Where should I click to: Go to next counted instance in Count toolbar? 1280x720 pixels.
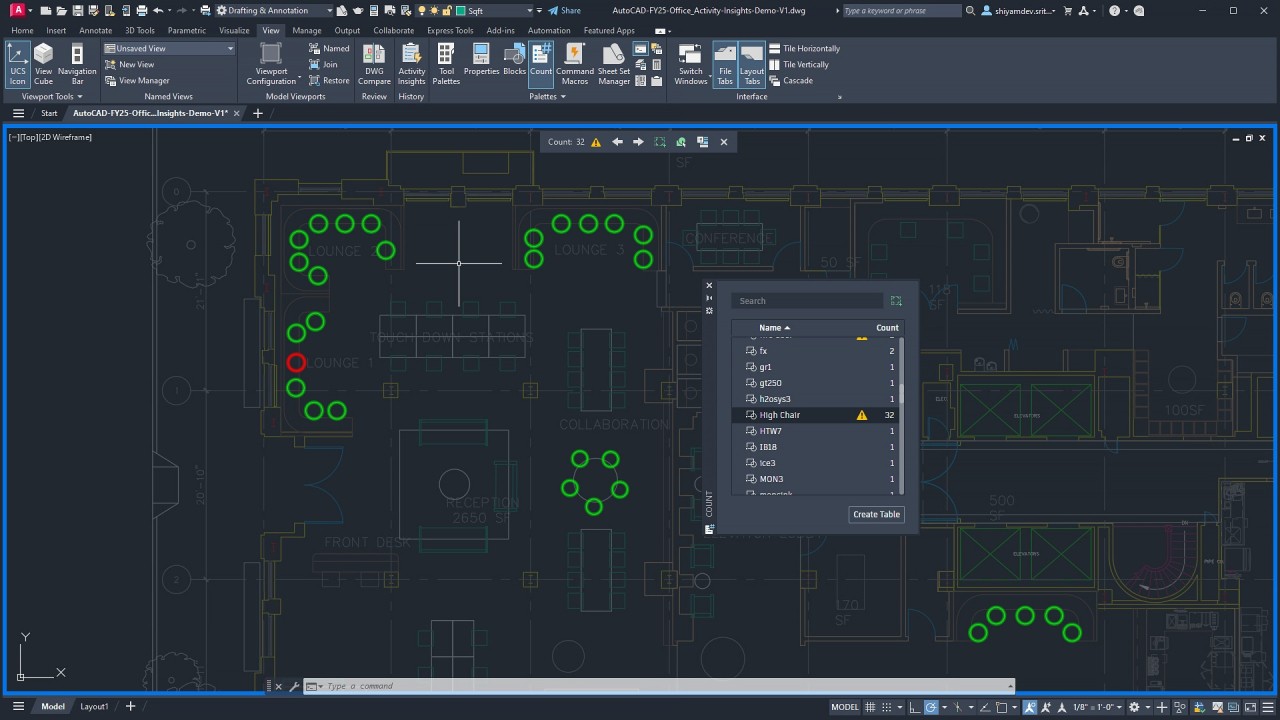tap(638, 141)
